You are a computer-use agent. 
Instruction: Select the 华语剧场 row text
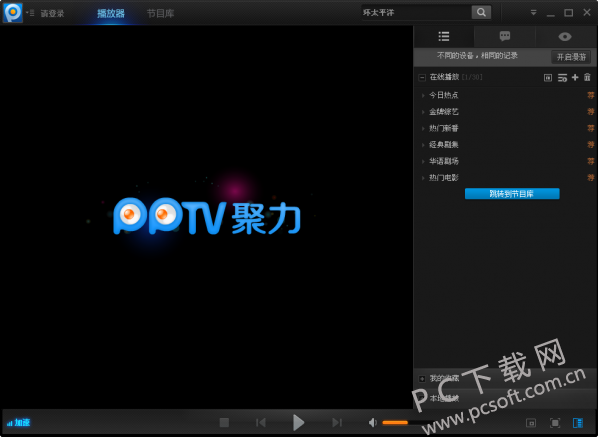point(444,161)
